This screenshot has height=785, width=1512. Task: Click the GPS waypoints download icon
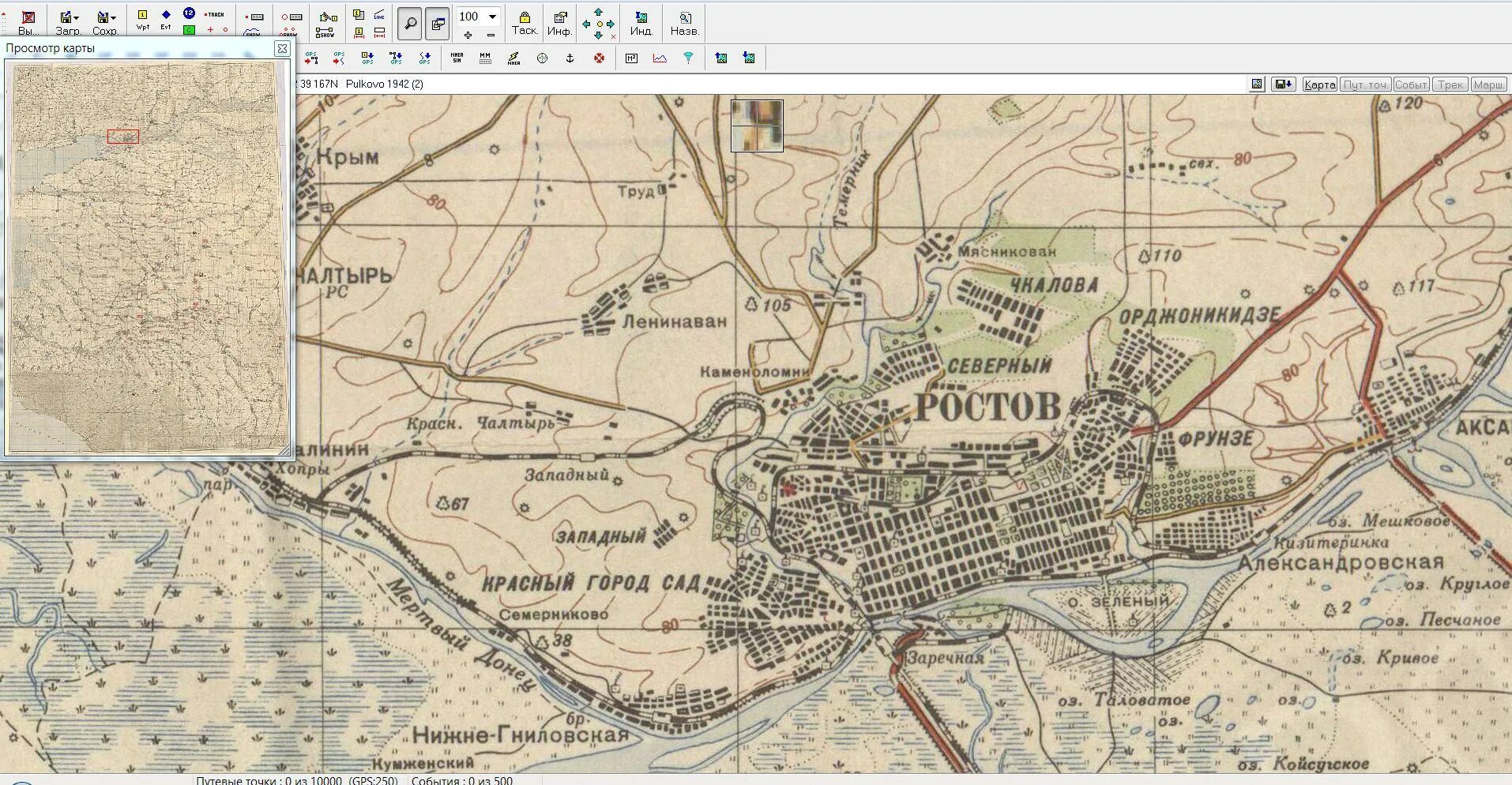(x=367, y=58)
